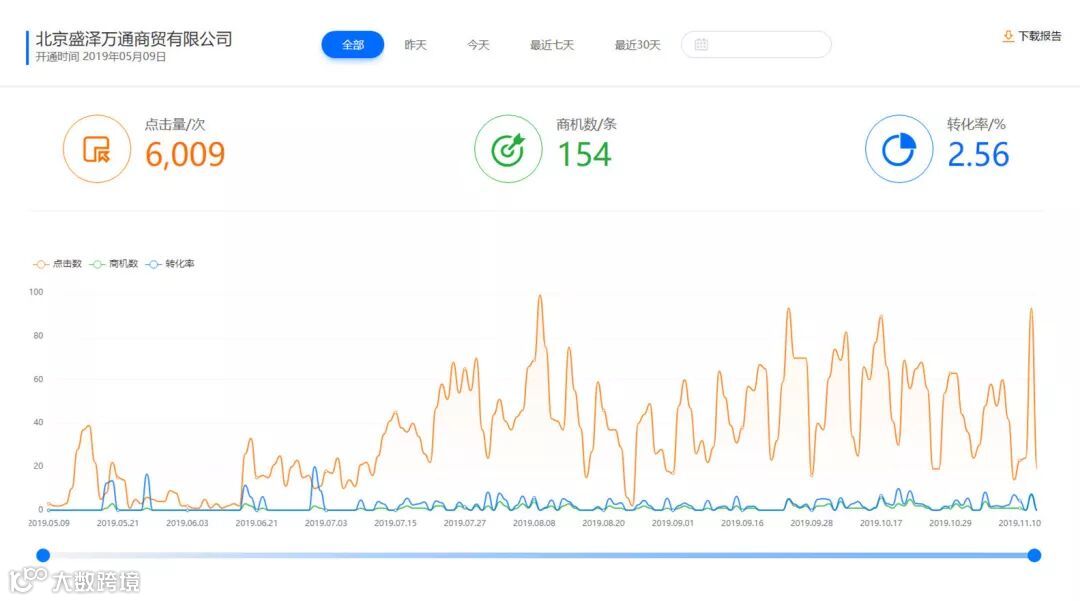Click the blue 转化率 pie chart icon
This screenshot has height=601, width=1080.
899,149
